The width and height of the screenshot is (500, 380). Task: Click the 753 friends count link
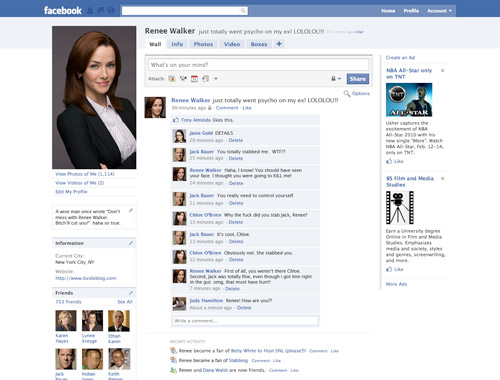tap(68, 302)
